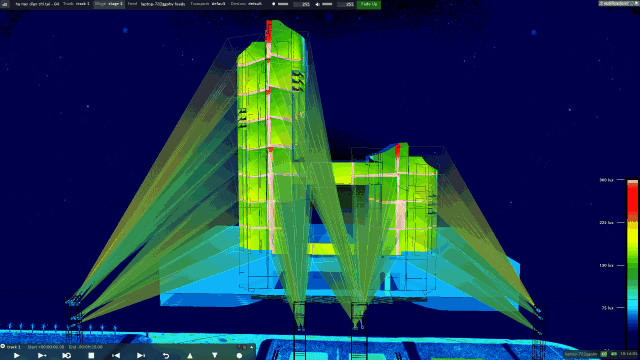Click the Fade Up button
This screenshot has height=360, width=640.
click(369, 4)
